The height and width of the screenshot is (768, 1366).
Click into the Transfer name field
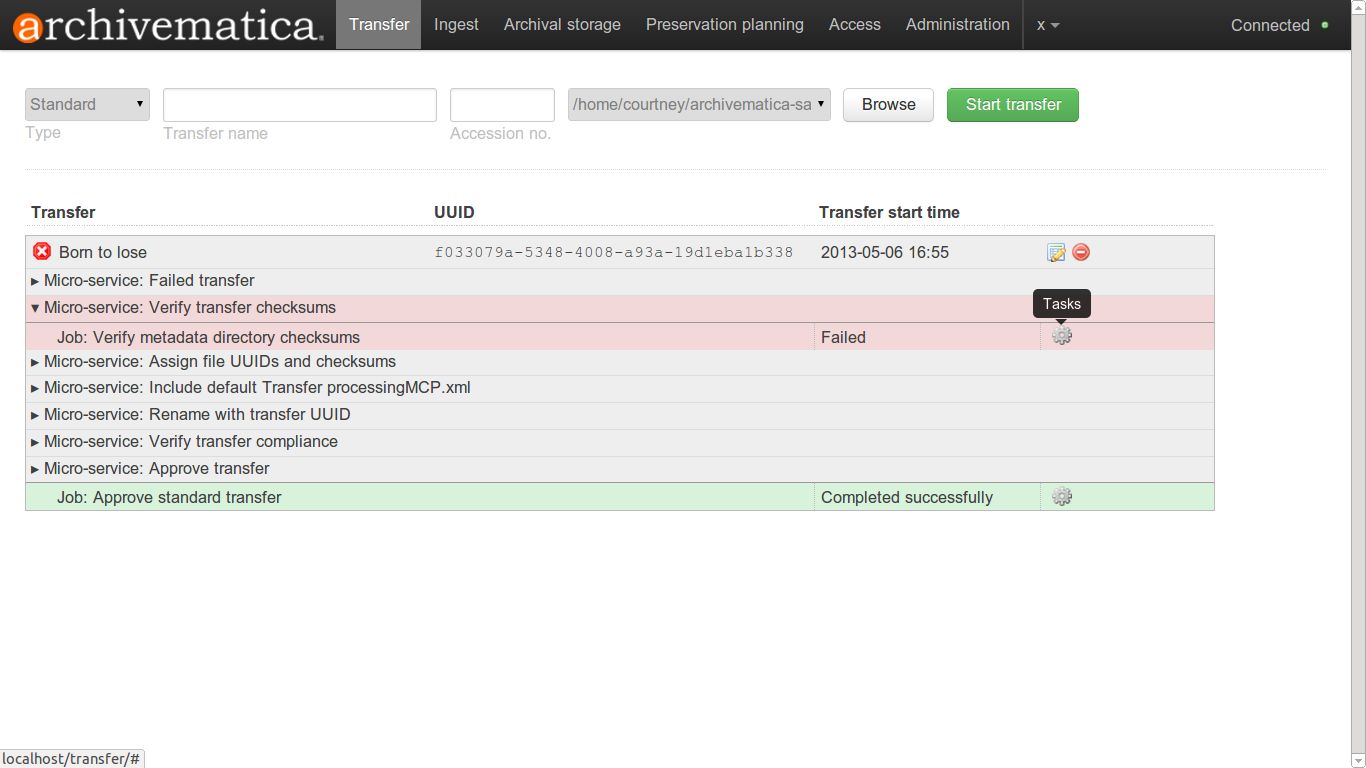click(x=300, y=105)
